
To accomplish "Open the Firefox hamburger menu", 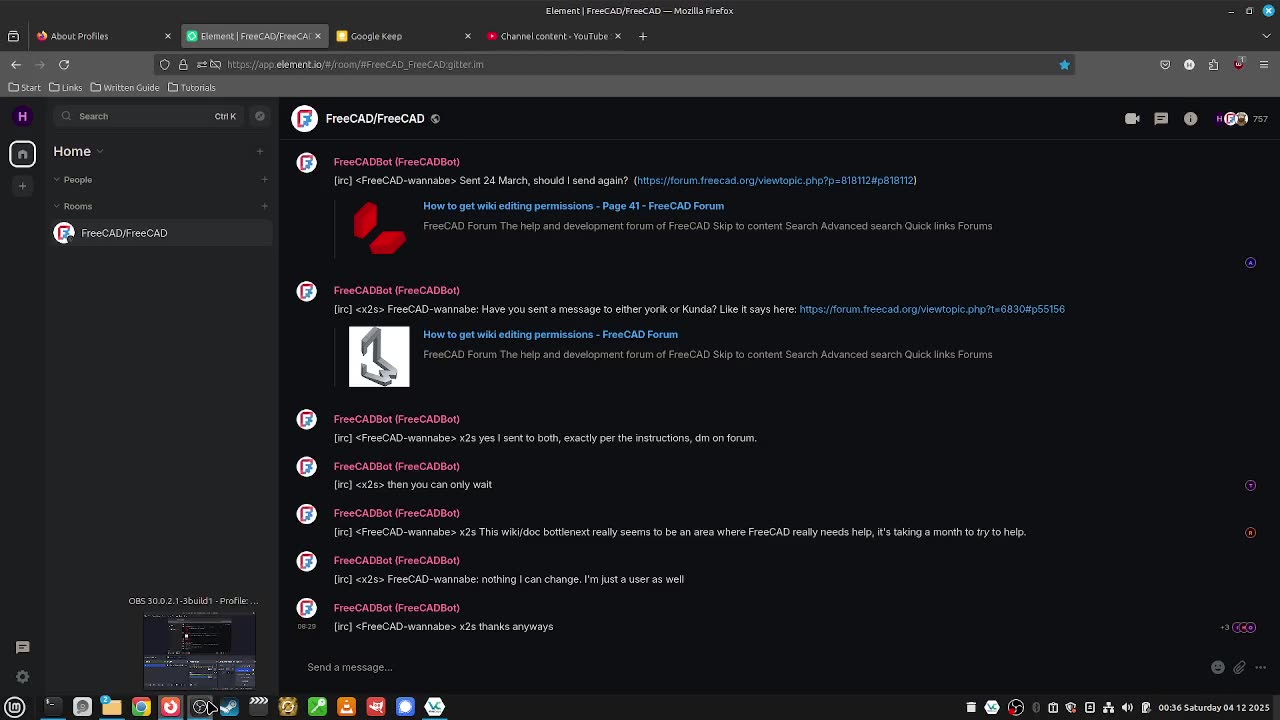I will point(1264,64).
